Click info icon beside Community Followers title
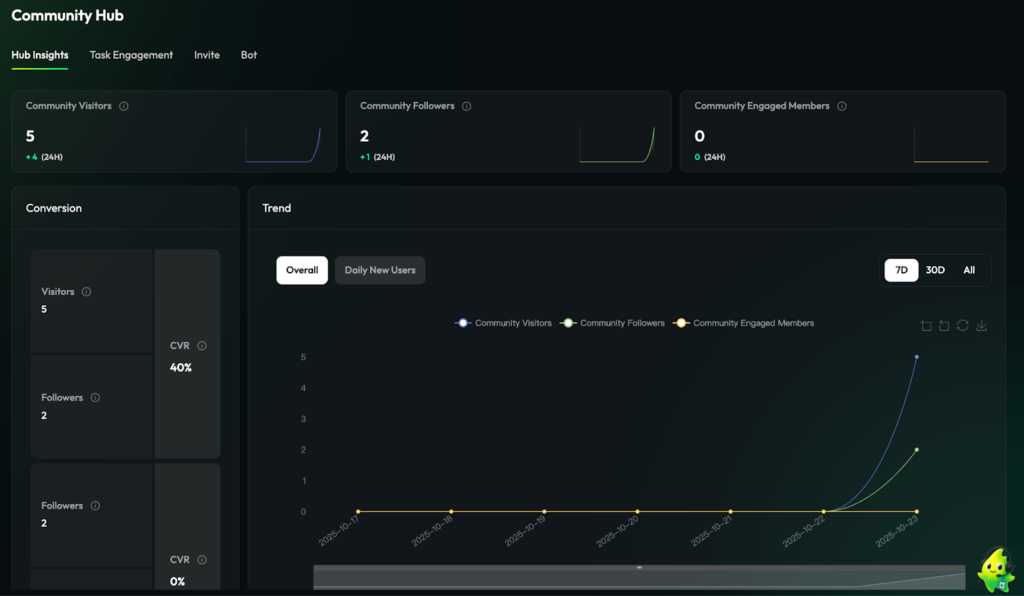The image size is (1024, 596). click(x=467, y=106)
